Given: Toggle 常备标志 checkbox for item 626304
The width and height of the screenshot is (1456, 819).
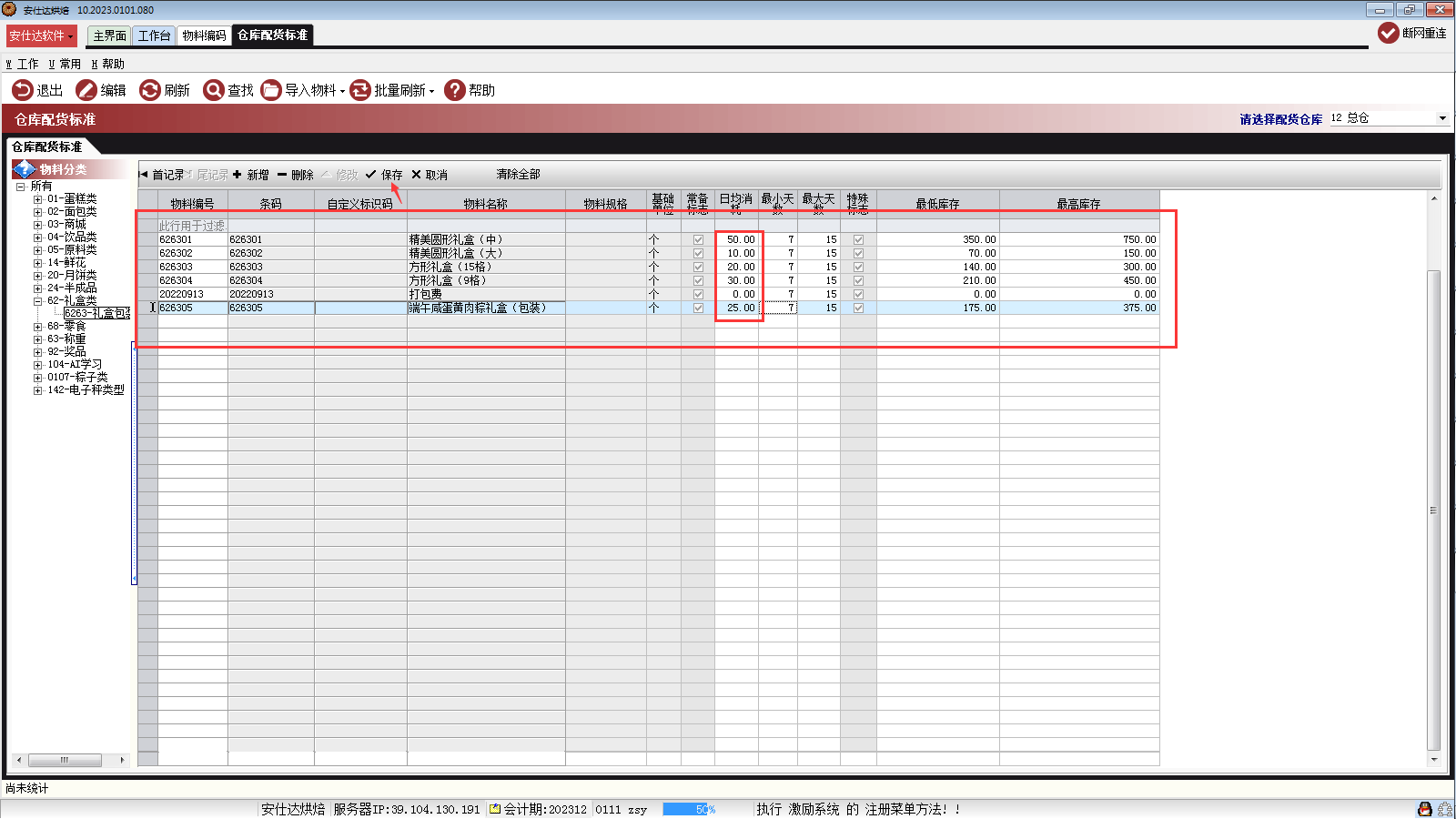Looking at the screenshot, I should click(x=698, y=281).
